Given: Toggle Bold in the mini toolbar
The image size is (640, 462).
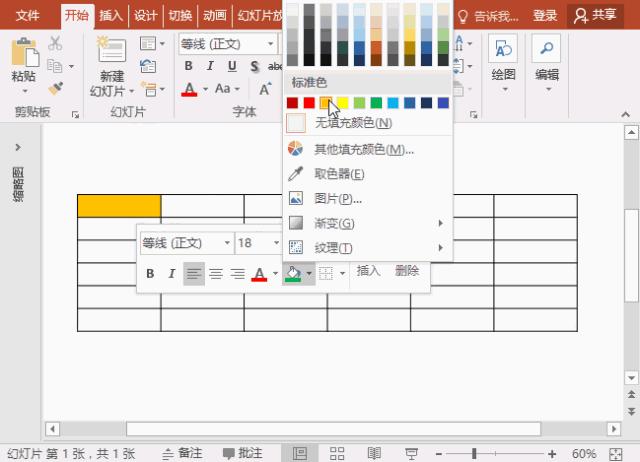Looking at the screenshot, I should tap(150, 273).
